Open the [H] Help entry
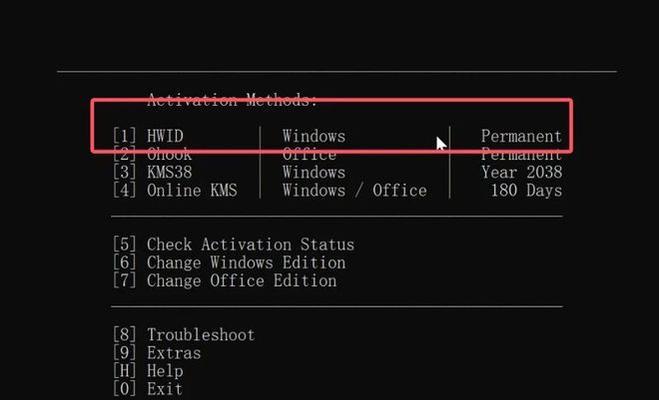Viewport: 659px width, 400px height. click(x=148, y=371)
